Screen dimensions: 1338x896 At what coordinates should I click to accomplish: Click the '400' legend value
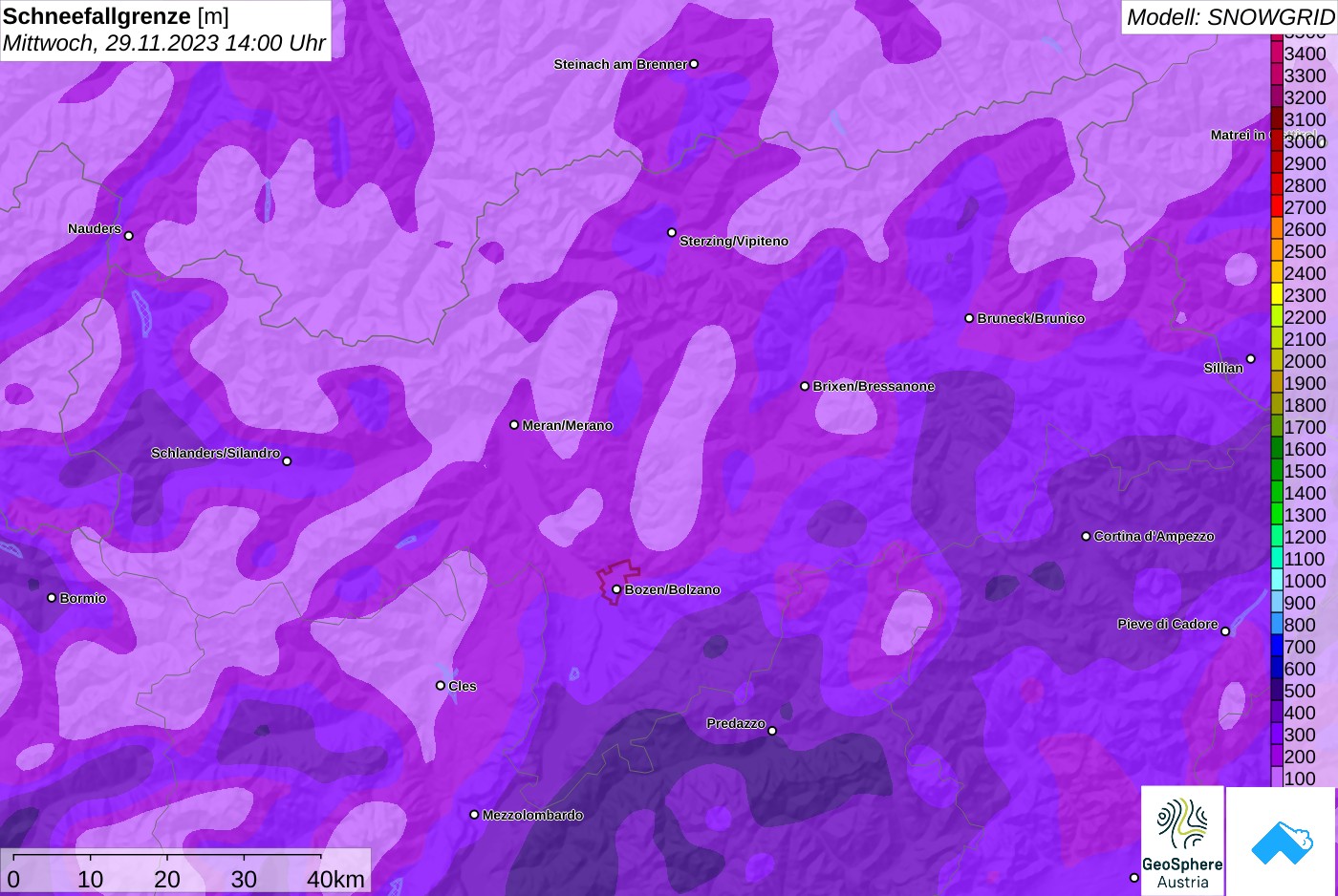pyautogui.click(x=1300, y=713)
